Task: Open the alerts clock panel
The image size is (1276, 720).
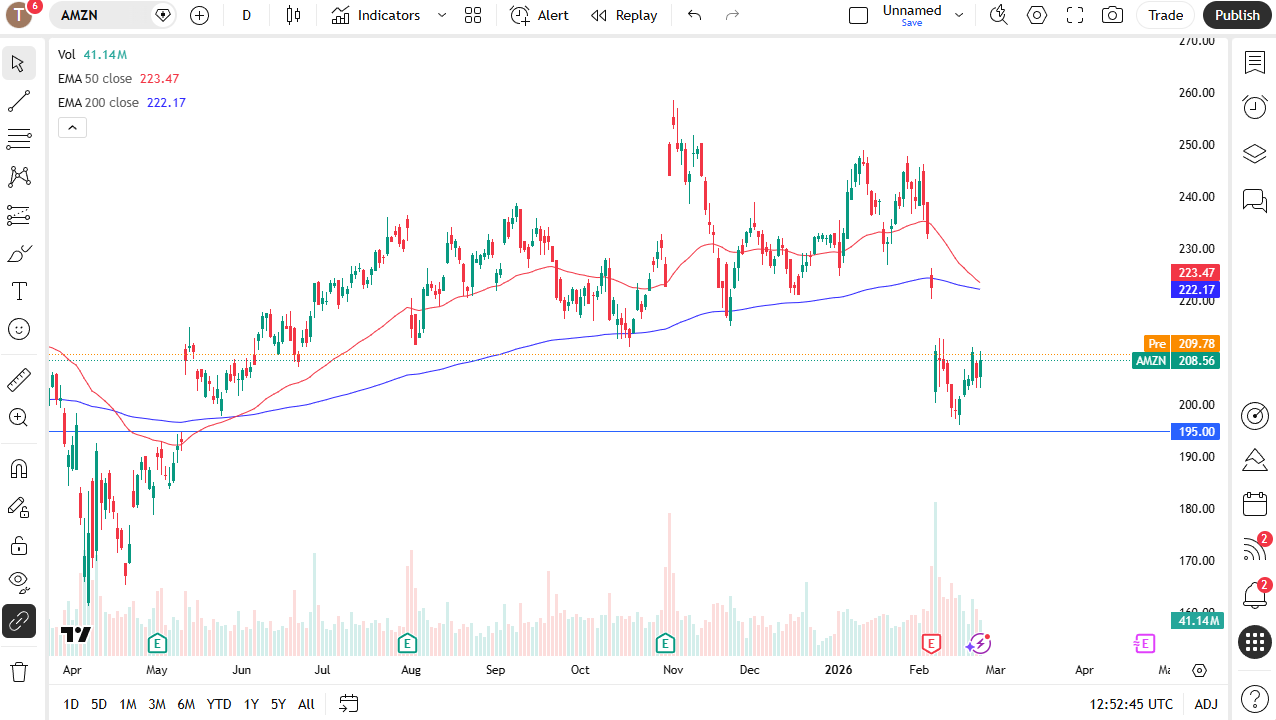Action: coord(1254,107)
